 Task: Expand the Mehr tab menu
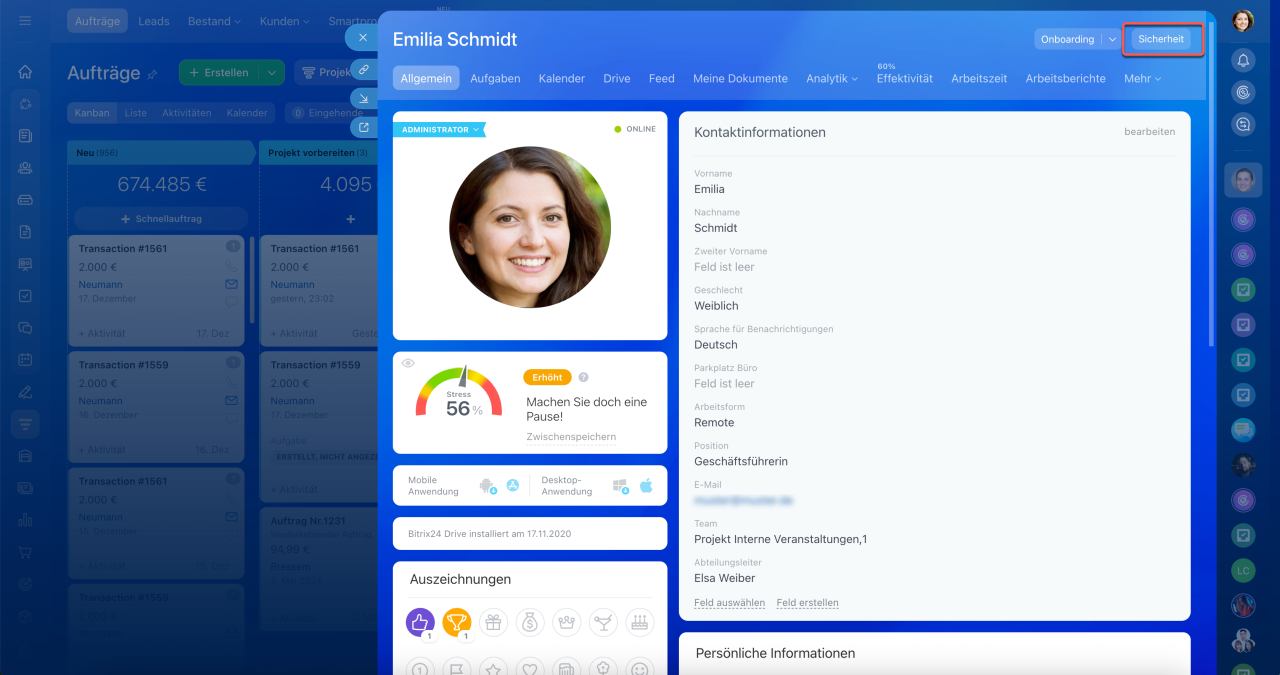[1142, 78]
